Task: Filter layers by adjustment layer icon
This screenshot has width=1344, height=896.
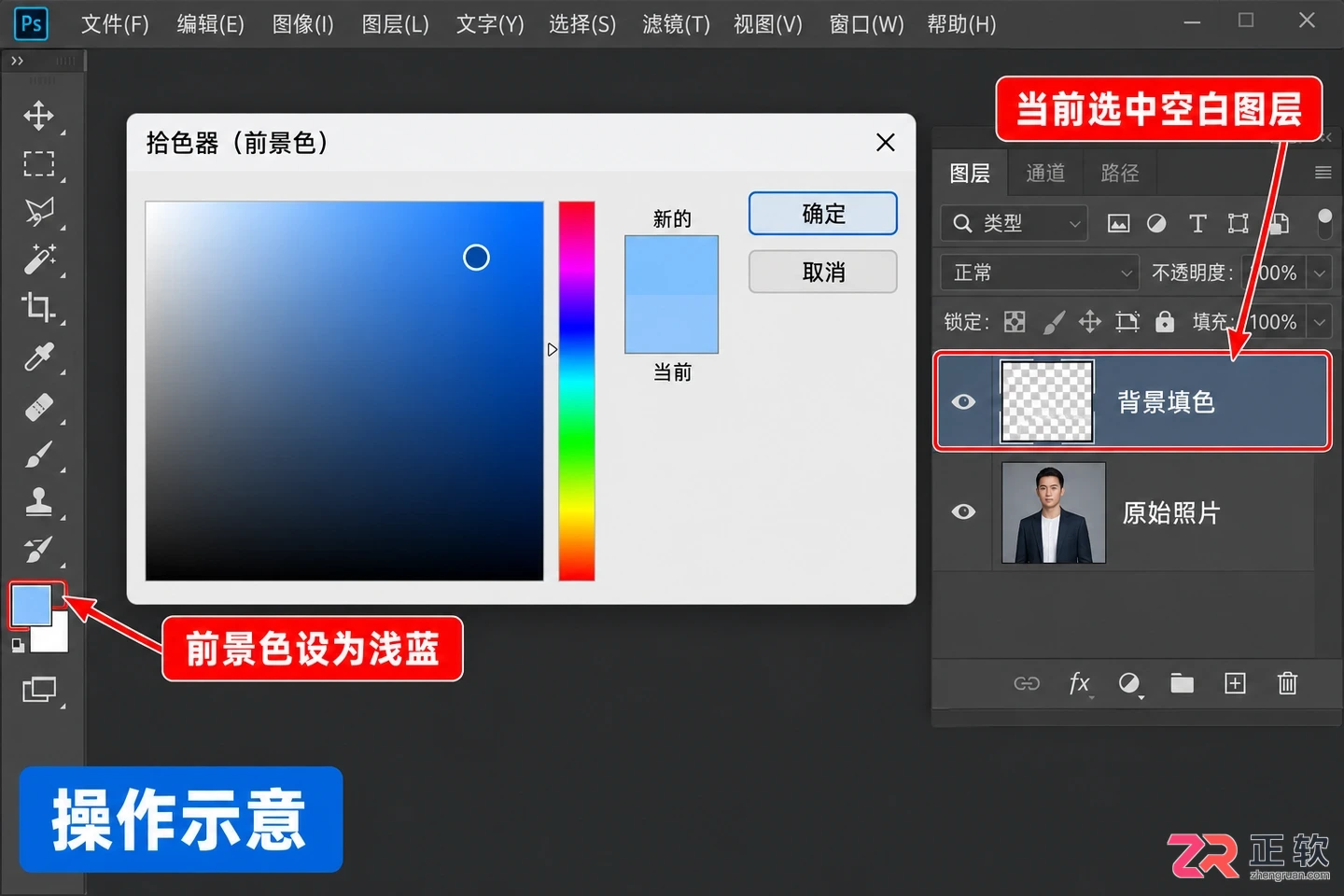Action: tap(1156, 223)
